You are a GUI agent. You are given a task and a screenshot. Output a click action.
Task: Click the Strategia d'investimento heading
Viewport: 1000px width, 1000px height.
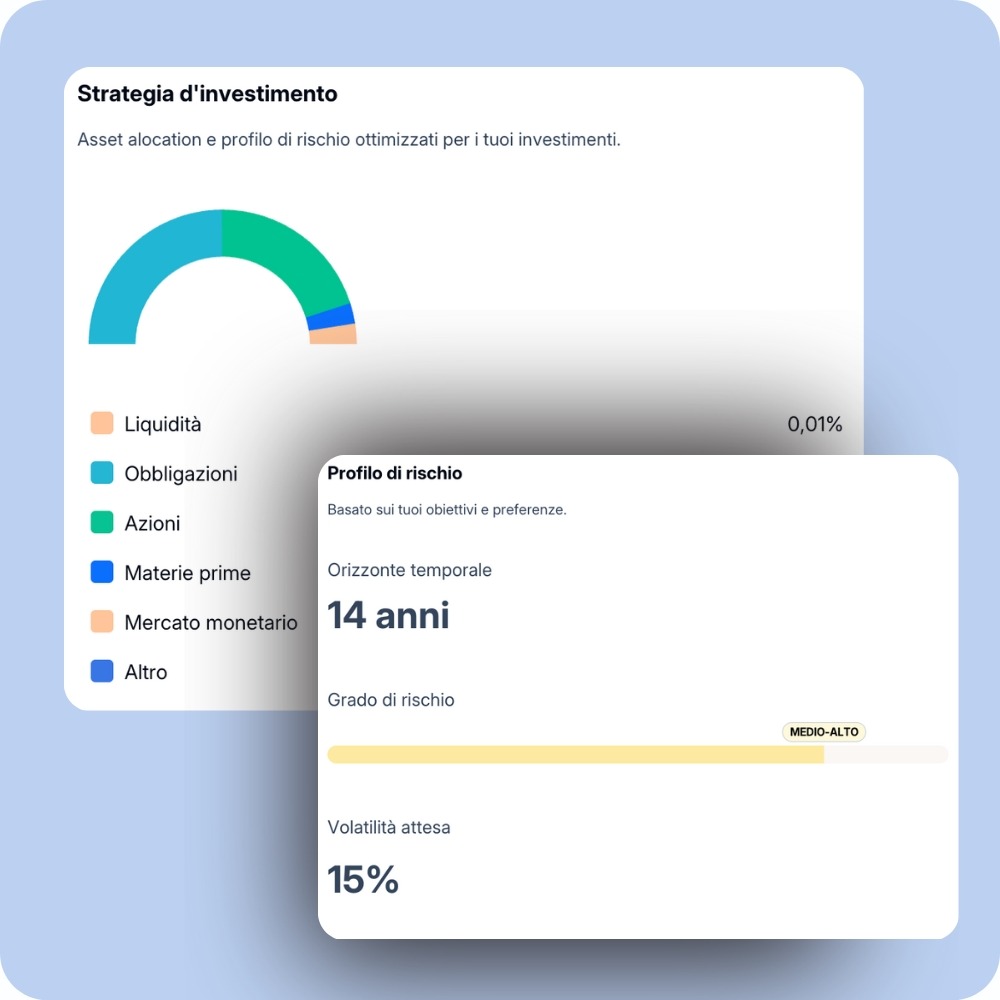coord(207,94)
